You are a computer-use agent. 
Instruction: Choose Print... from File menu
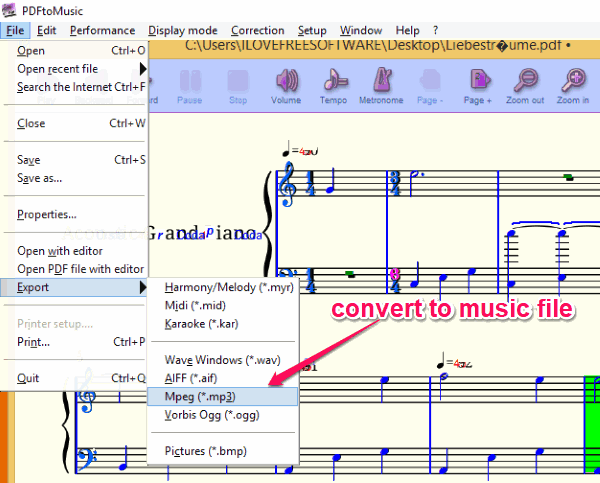click(75, 342)
